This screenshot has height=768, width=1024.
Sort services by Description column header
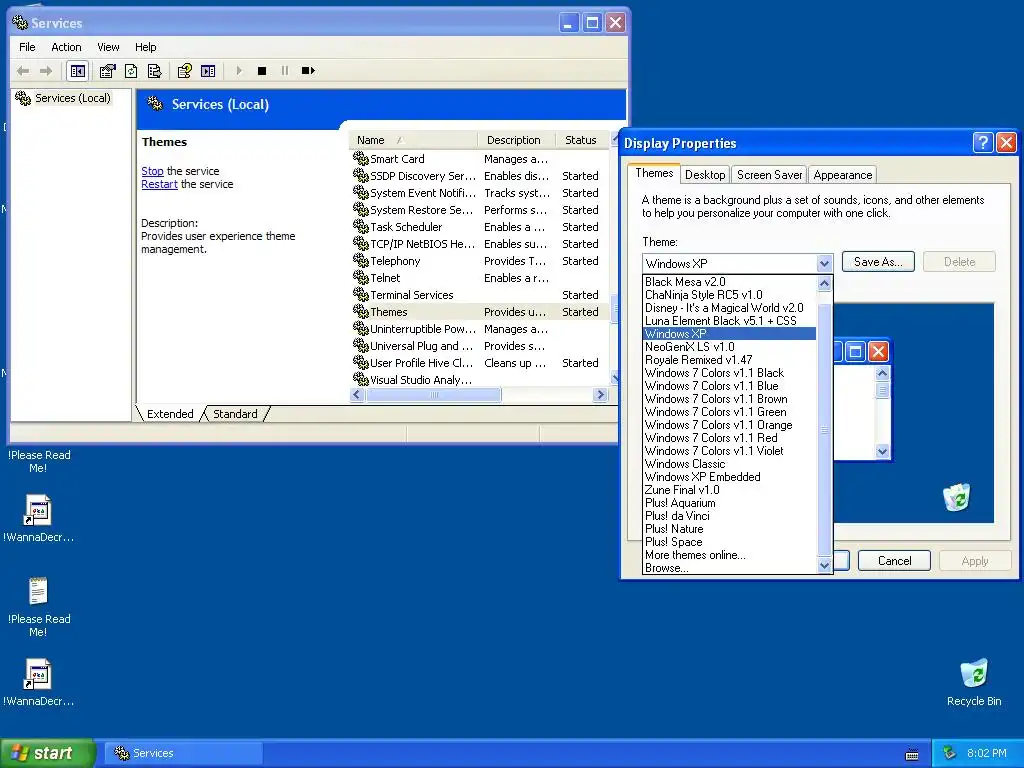[x=517, y=140]
